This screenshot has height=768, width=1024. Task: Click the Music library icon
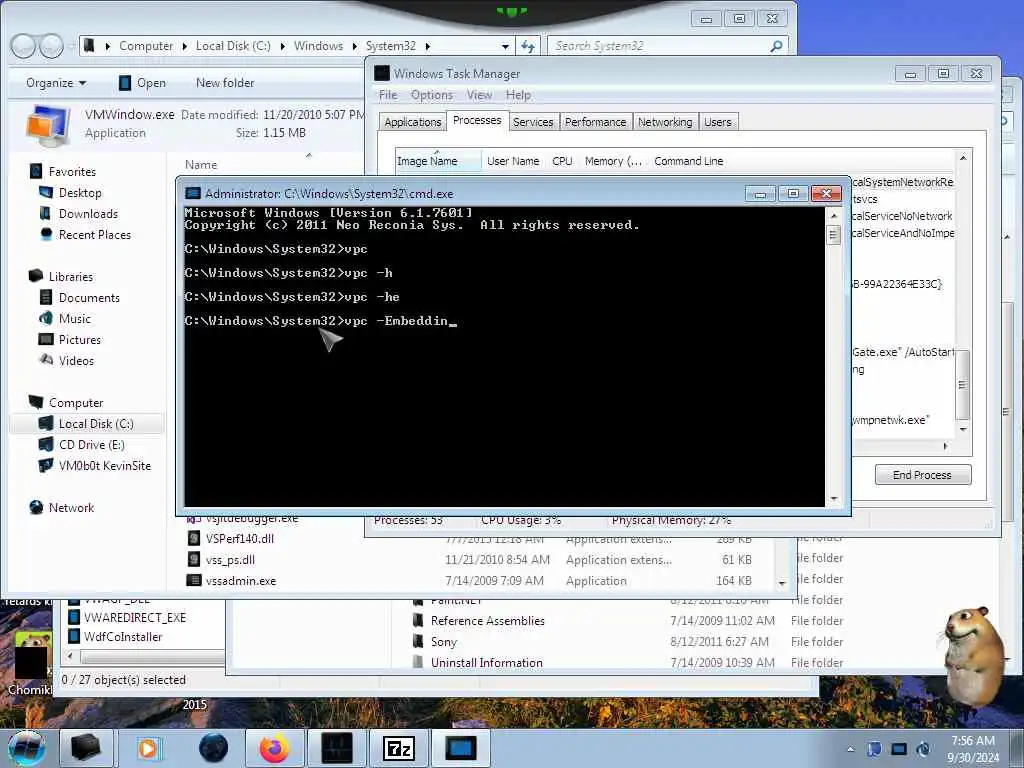pyautogui.click(x=46, y=318)
